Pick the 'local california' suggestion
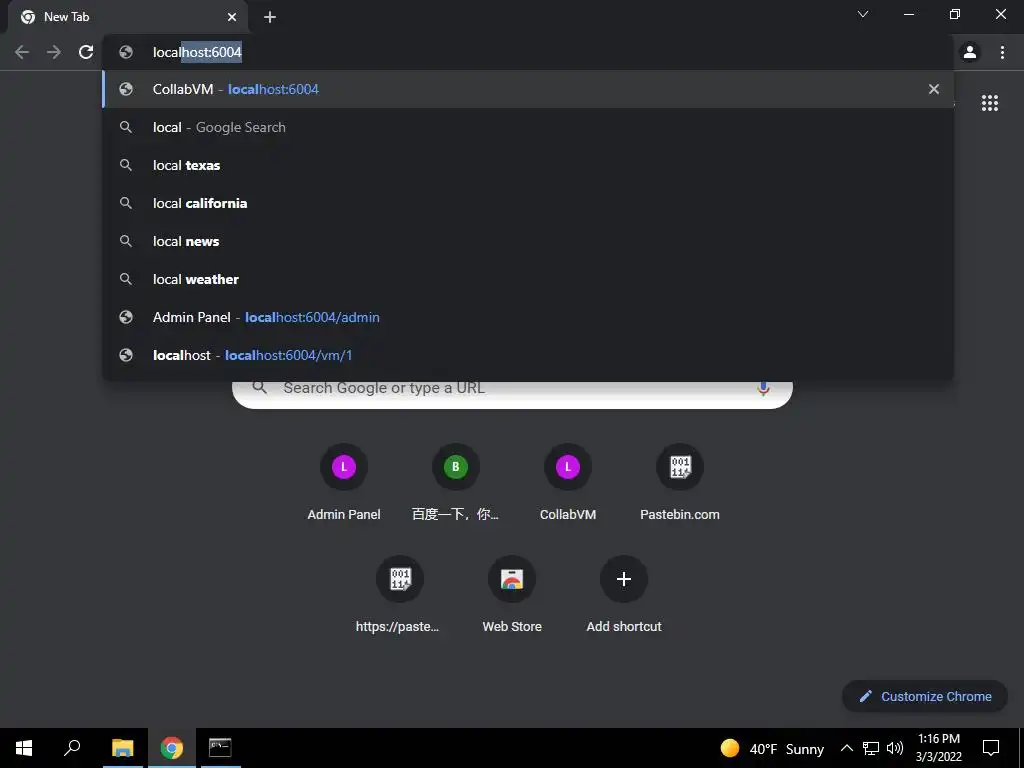1024x768 pixels. [x=528, y=203]
